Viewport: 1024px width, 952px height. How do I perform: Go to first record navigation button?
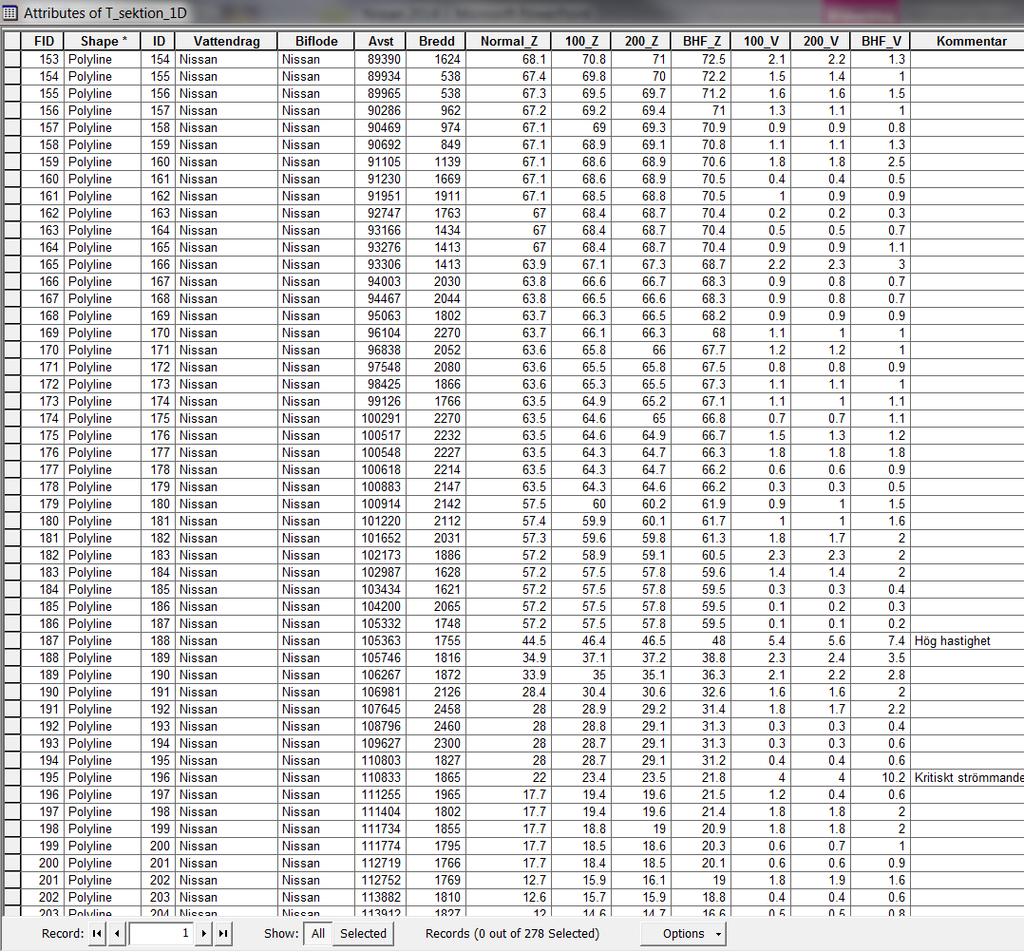pyautogui.click(x=97, y=933)
